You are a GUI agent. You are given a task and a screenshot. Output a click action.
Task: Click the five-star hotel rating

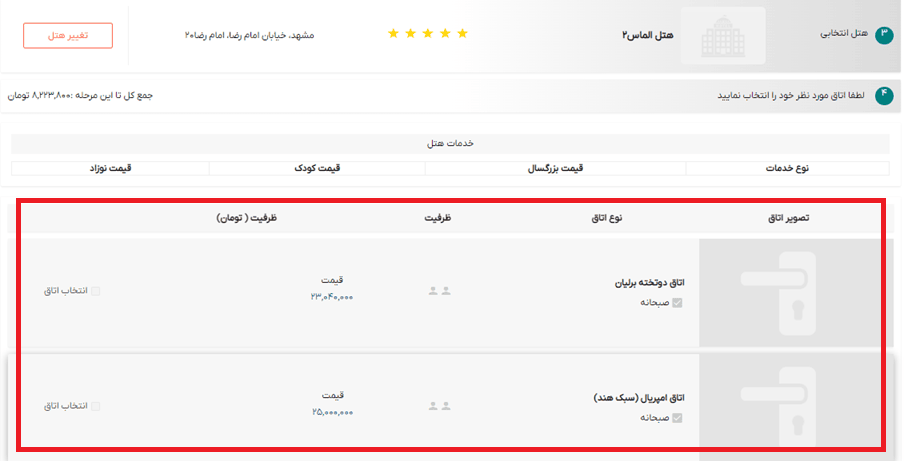pos(427,34)
